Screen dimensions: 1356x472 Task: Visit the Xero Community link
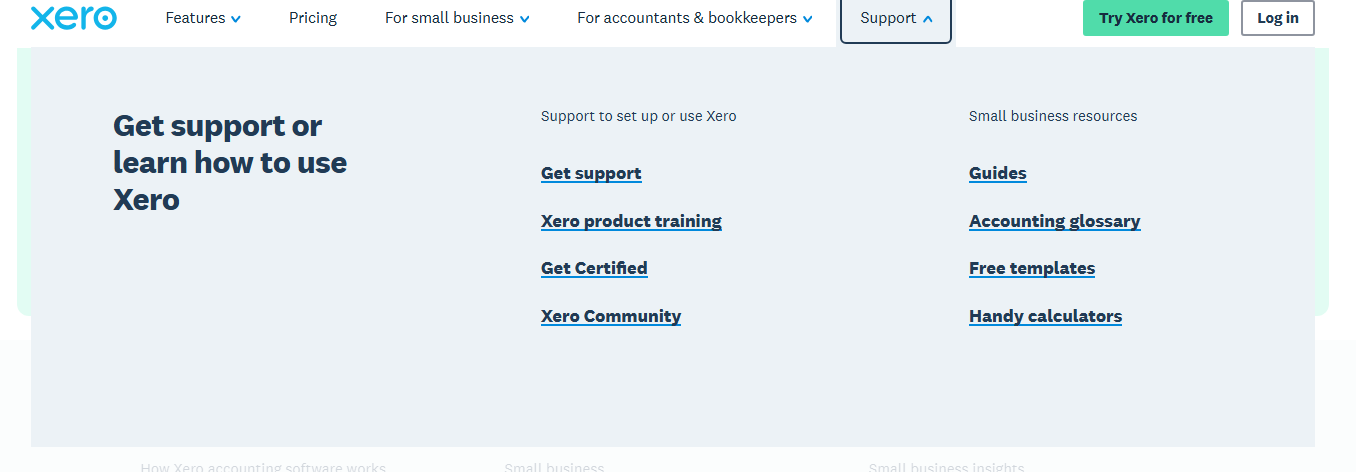[x=611, y=316]
